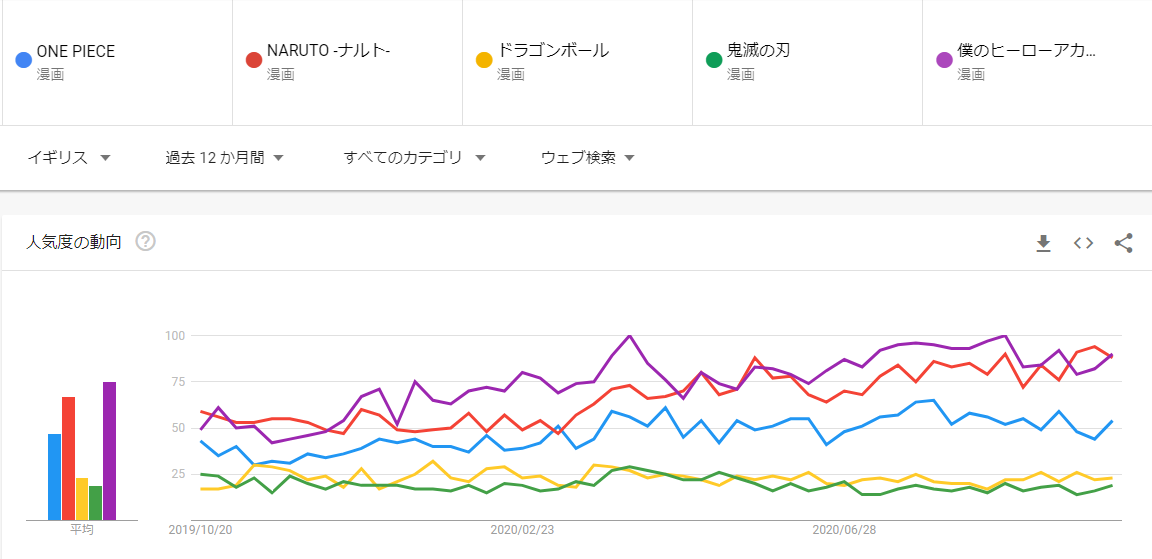Open the イギリス region dropdown
This screenshot has width=1152, height=559.
[68, 157]
